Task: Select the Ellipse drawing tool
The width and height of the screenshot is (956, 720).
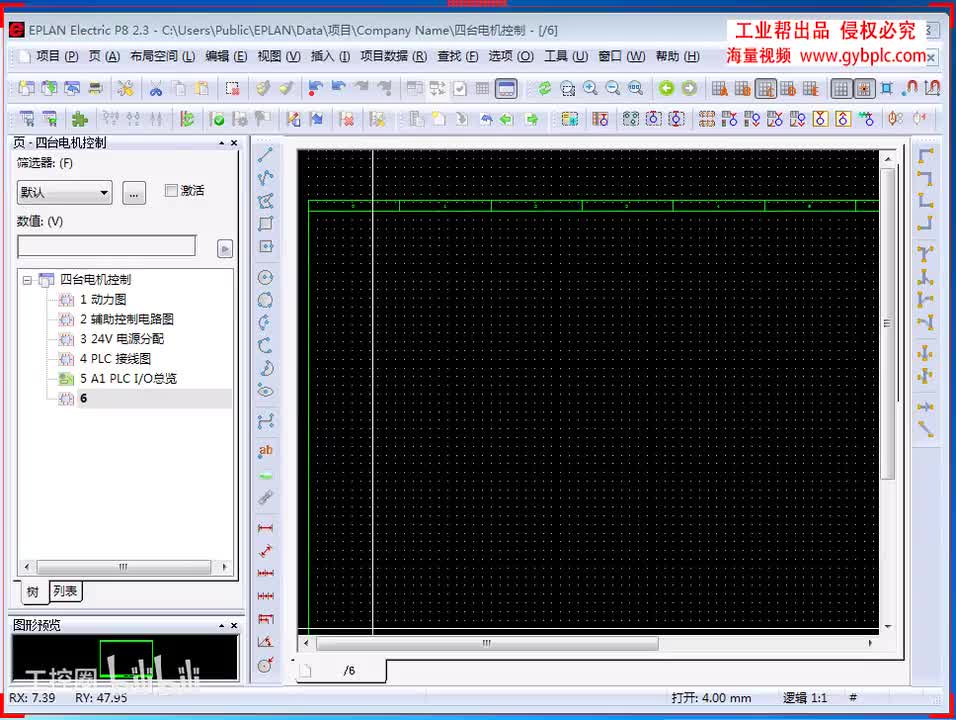Action: coord(265,390)
